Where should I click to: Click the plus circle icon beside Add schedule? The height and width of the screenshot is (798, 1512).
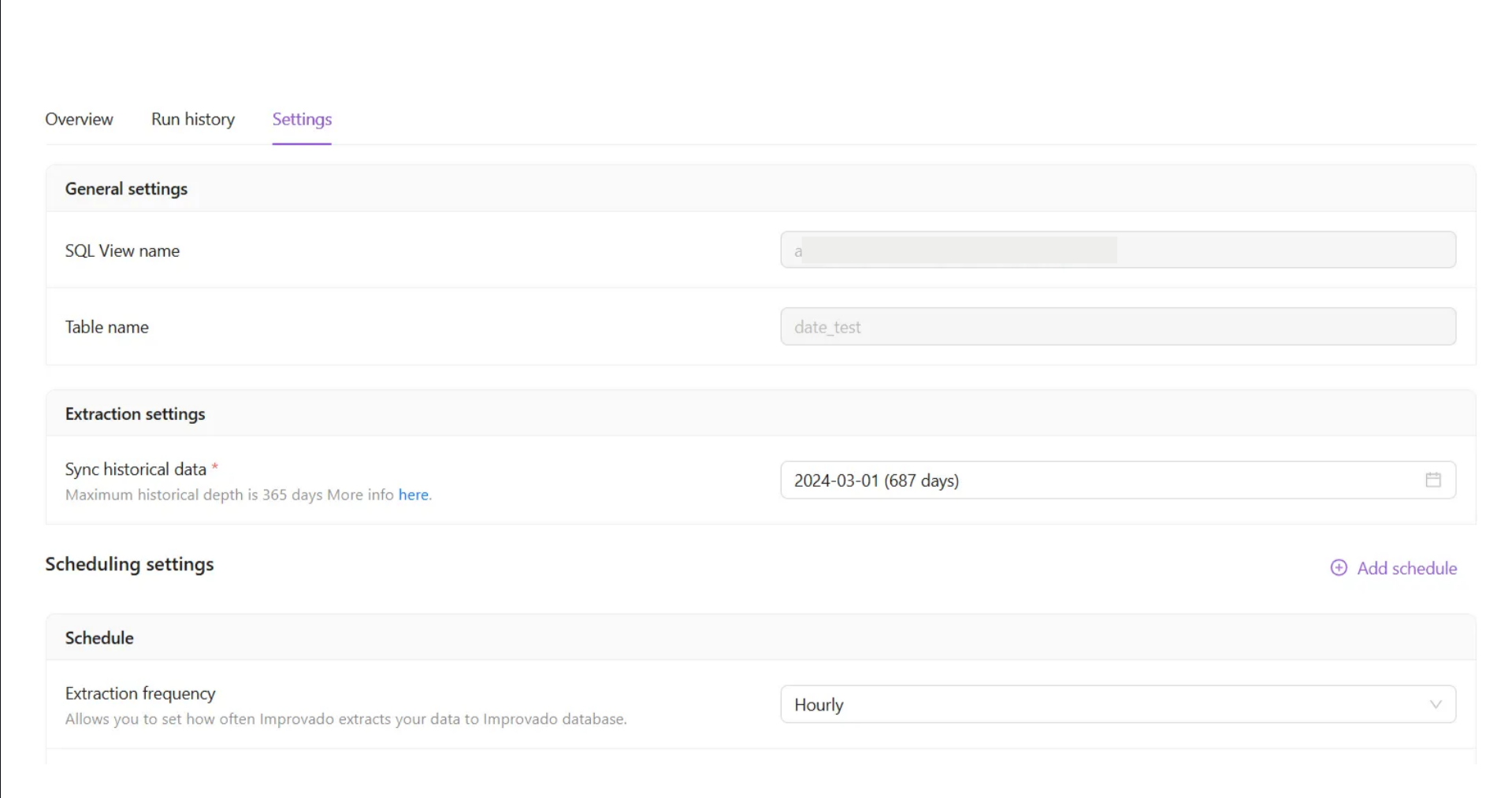pyautogui.click(x=1338, y=568)
